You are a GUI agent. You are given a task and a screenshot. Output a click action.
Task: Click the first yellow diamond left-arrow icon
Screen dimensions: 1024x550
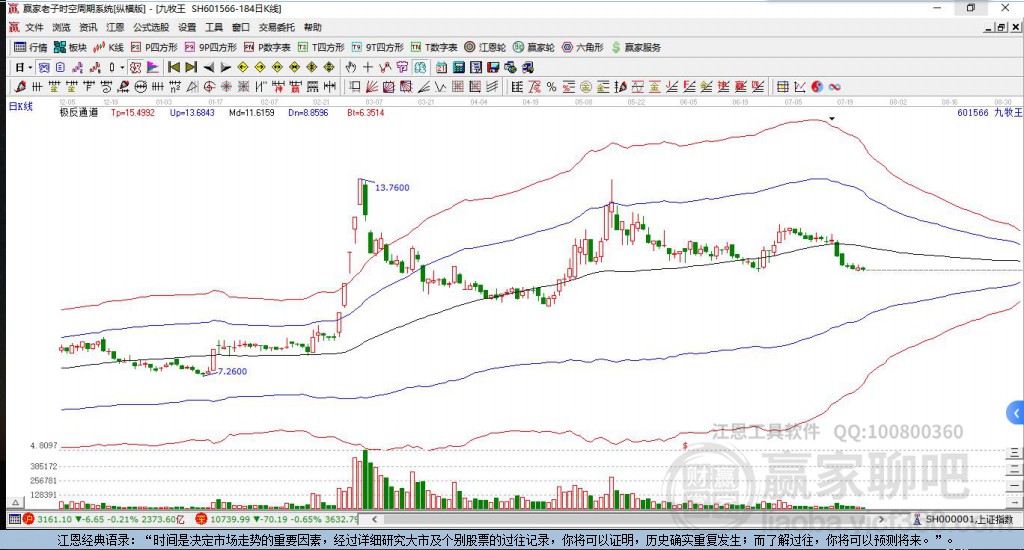(242, 67)
